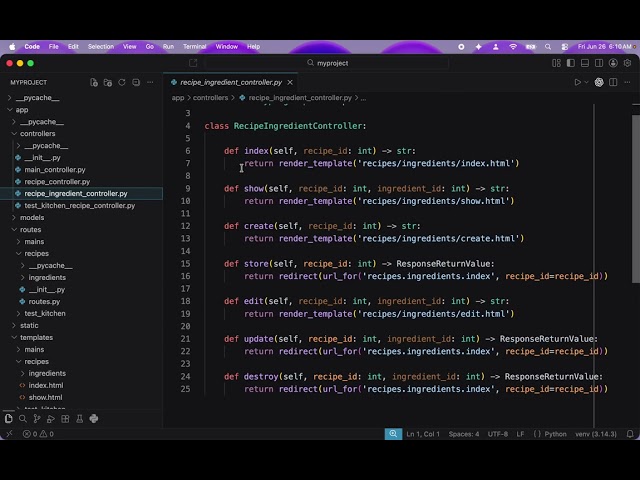The width and height of the screenshot is (640, 480).
Task: Open the Search view icon in the activity bar
Action: [x=23, y=419]
